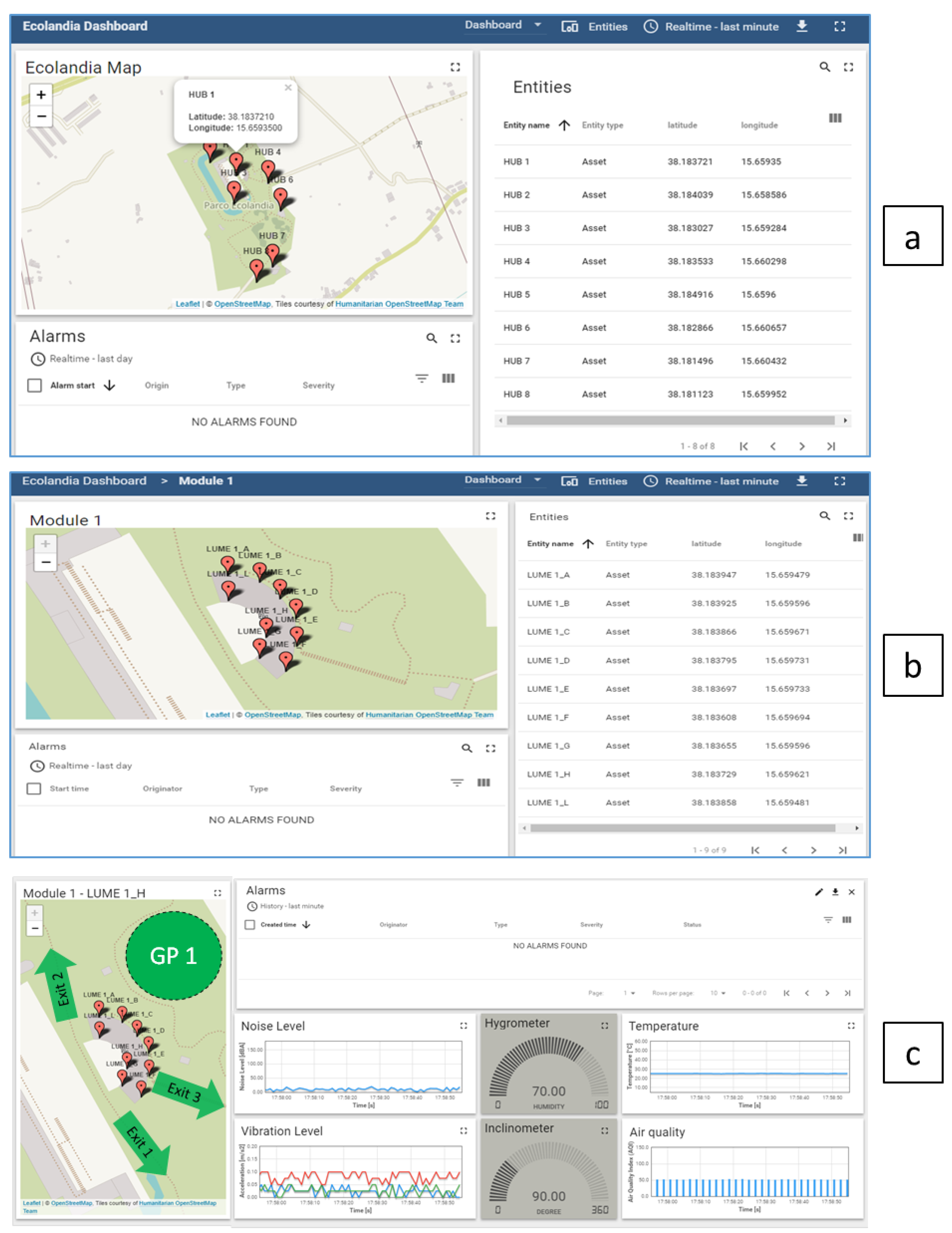Open the OpenStreetMap link under the Ecolandia Map
Image resolution: width=952 pixels, height=1233 pixels.
[x=242, y=304]
